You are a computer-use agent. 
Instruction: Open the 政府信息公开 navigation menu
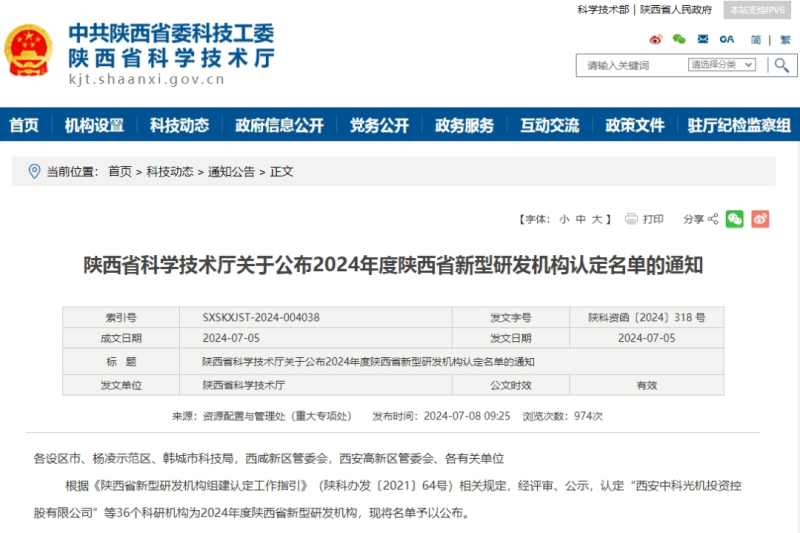279,126
